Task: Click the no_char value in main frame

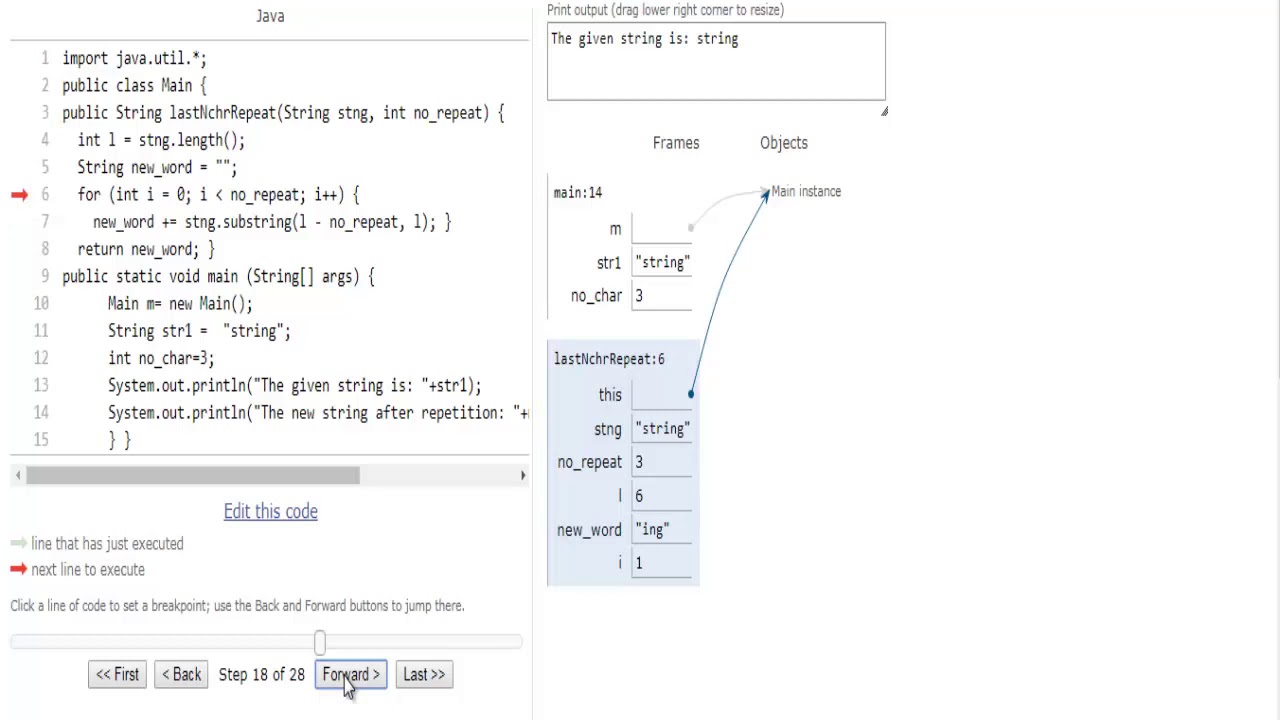Action: point(639,296)
